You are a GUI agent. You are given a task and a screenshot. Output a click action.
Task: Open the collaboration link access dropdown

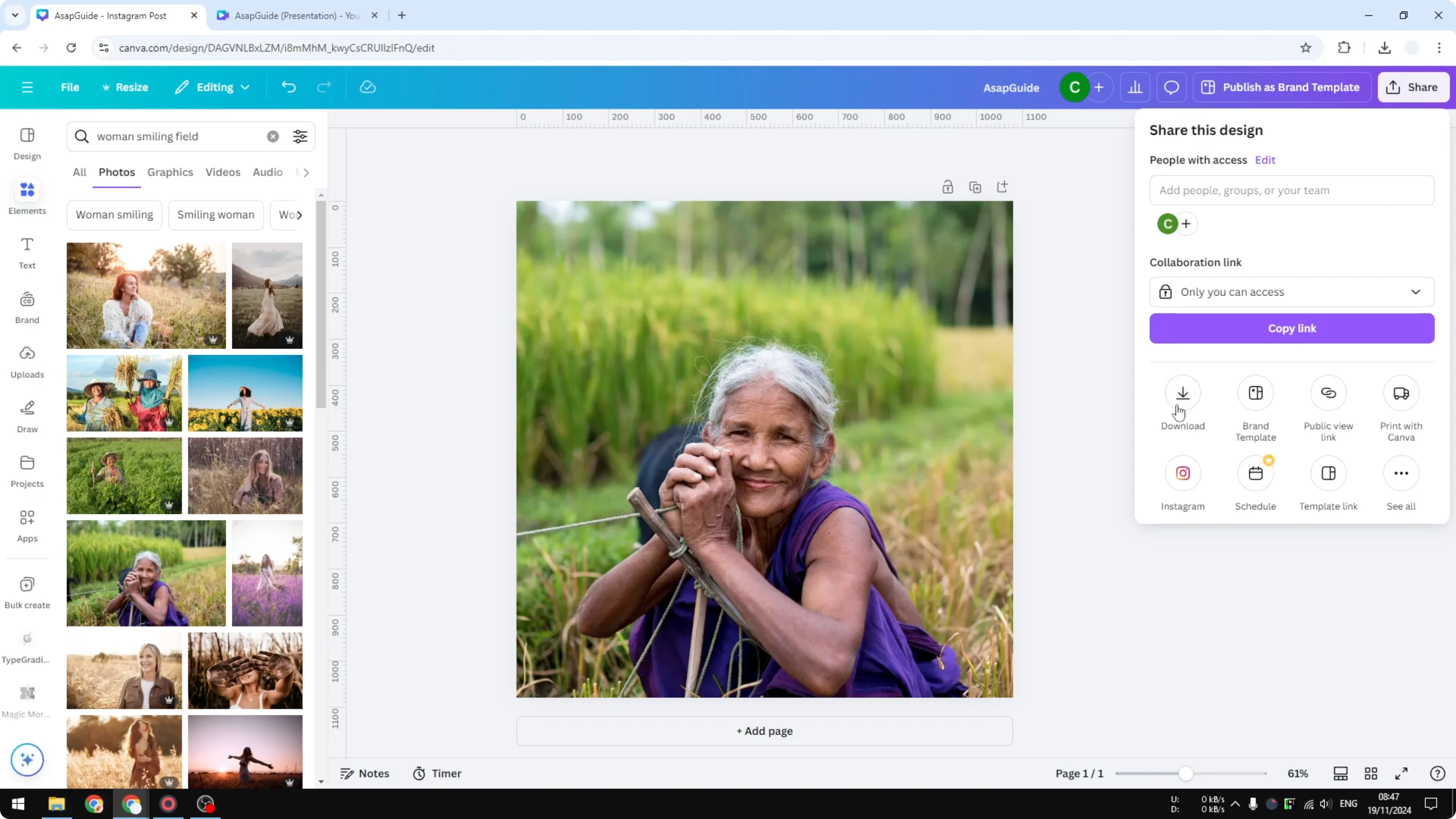[1291, 292]
